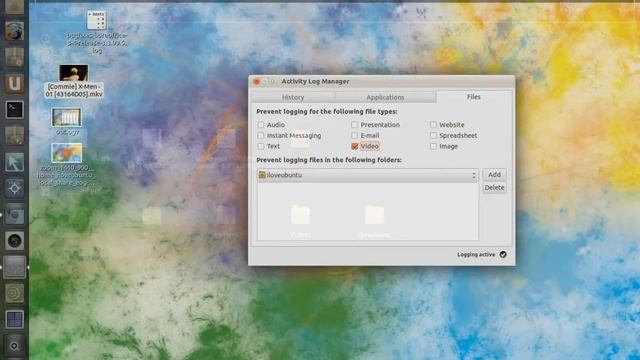Open the Ubuntu One launcher icon

[x=14, y=83]
